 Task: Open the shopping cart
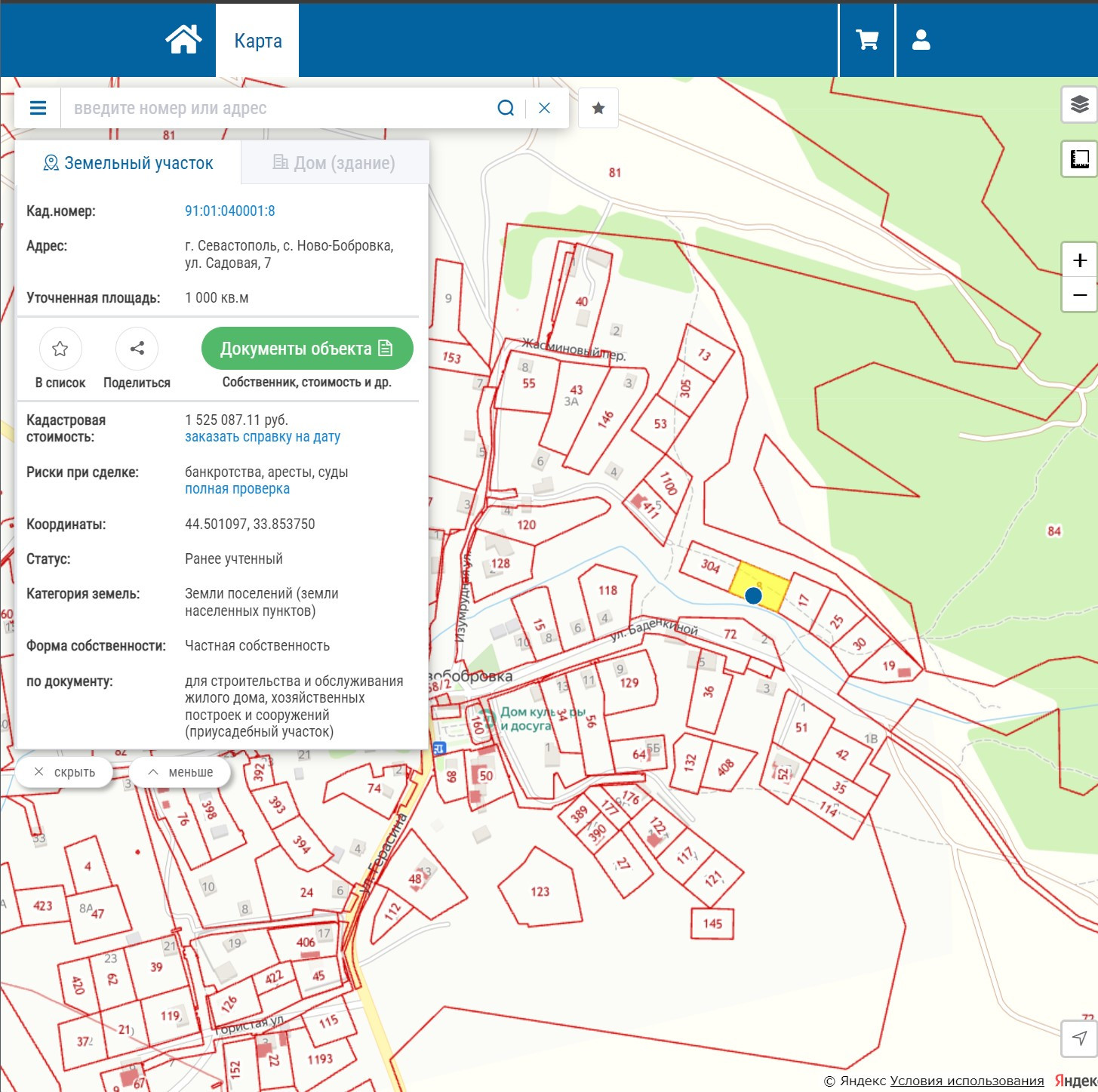[867, 40]
